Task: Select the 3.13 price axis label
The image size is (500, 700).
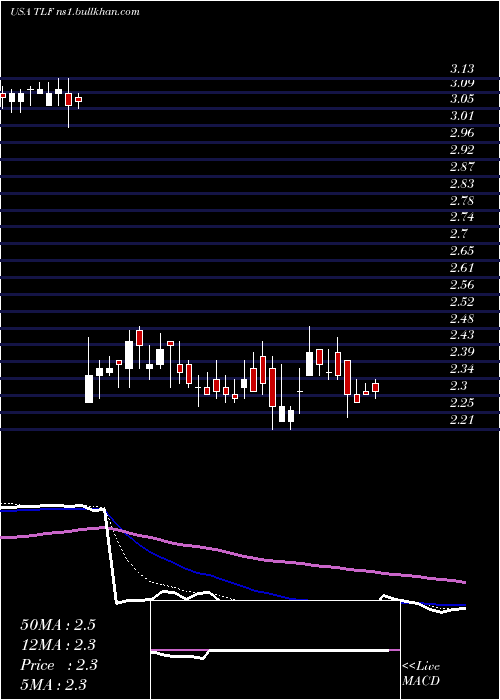Action: click(x=462, y=69)
